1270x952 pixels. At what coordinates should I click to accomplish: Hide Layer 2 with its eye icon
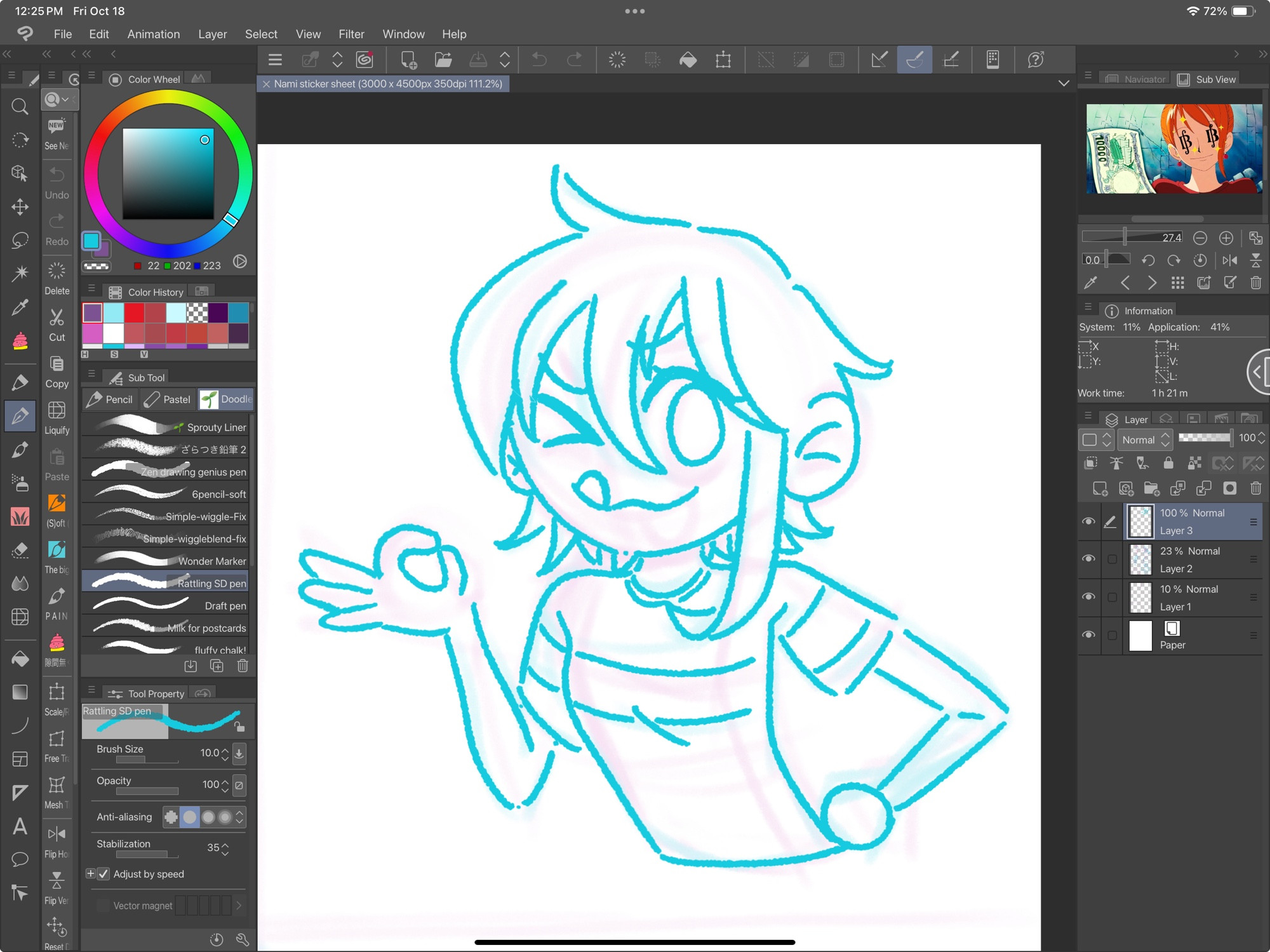click(x=1088, y=559)
